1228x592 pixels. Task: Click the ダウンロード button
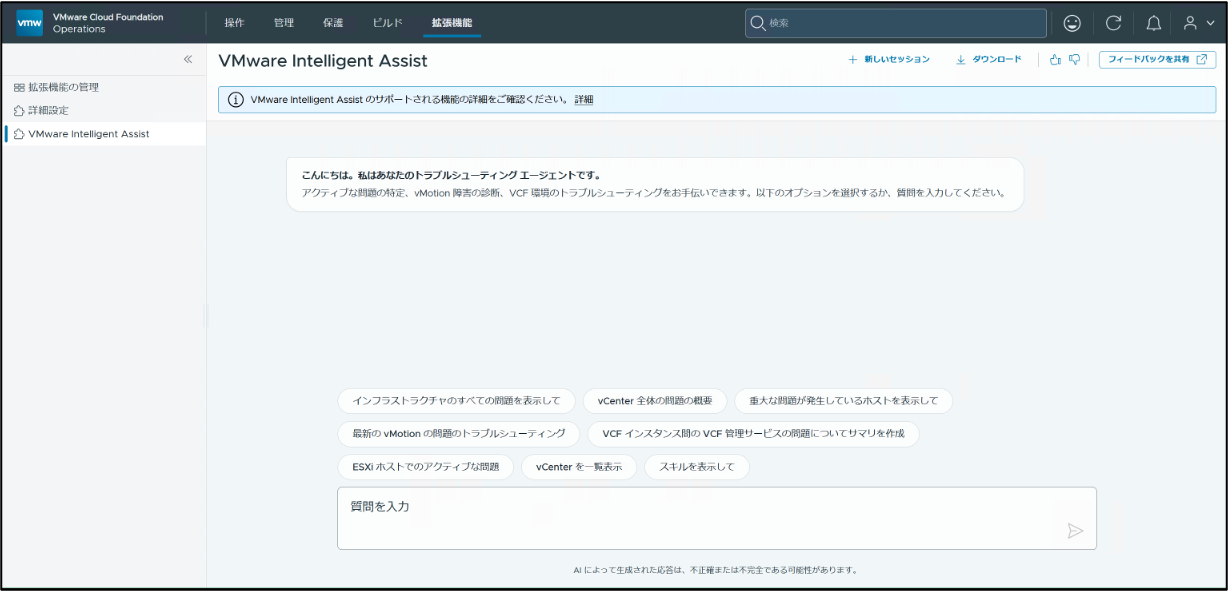click(989, 60)
